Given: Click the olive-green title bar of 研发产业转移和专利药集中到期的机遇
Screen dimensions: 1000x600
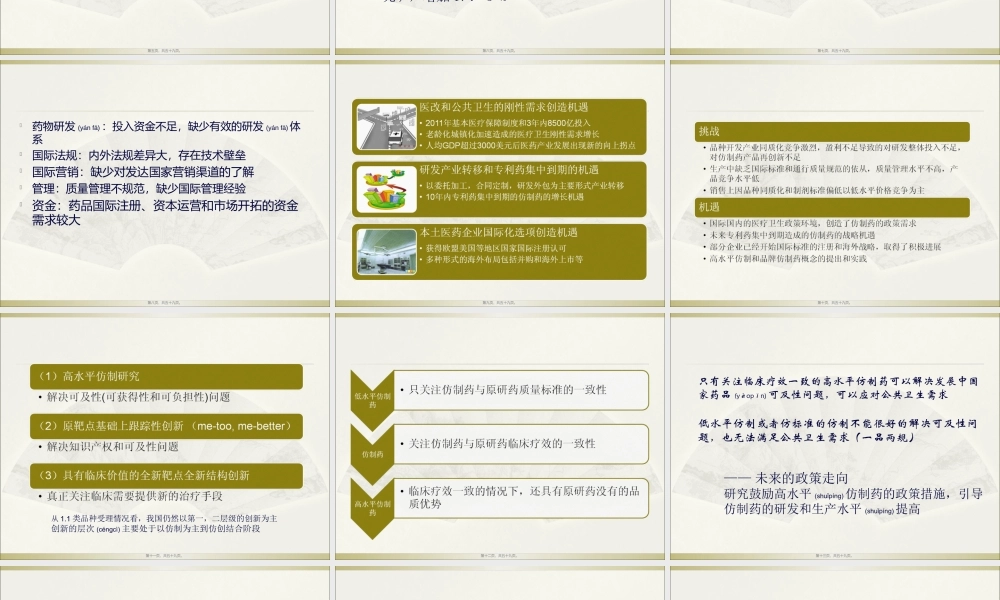Looking at the screenshot, I should point(510,170).
